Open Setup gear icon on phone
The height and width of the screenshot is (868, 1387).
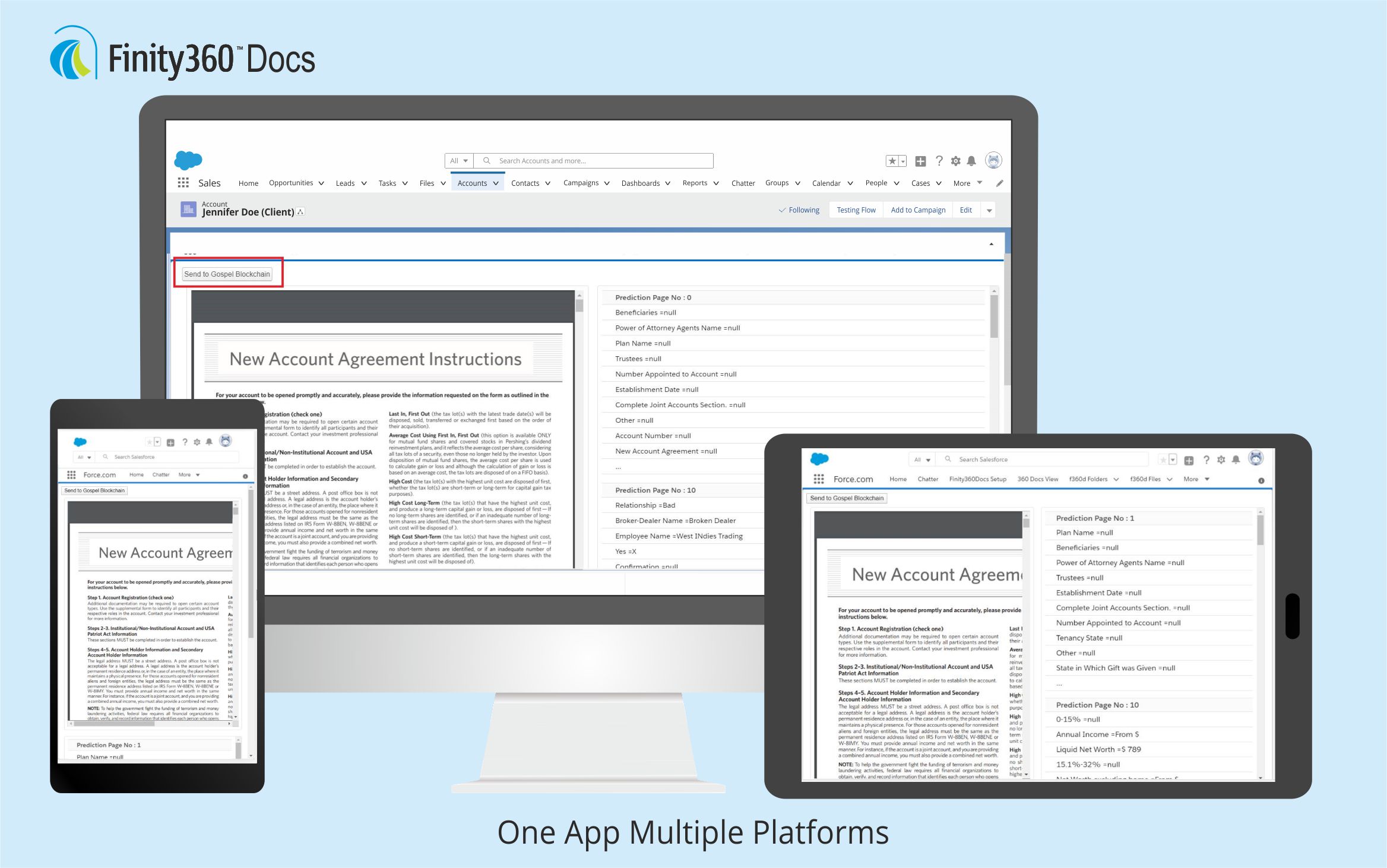click(197, 442)
